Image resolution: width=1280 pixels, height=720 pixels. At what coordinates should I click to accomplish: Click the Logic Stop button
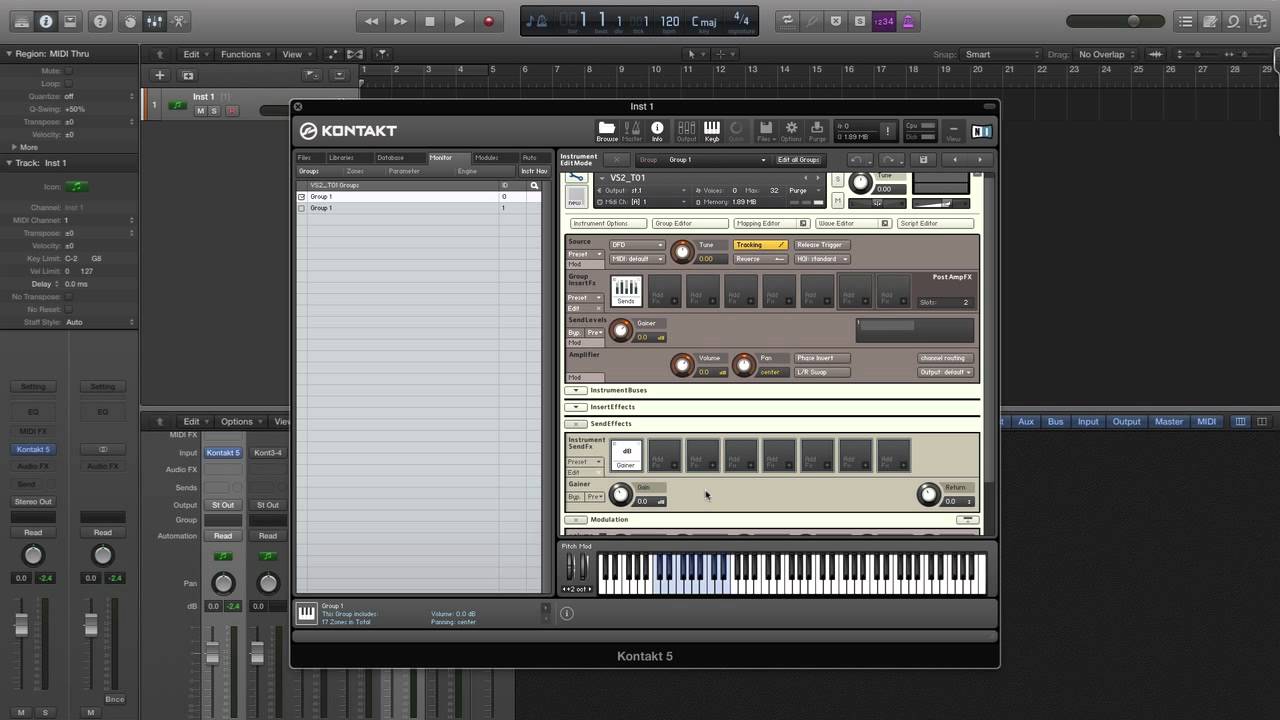[430, 21]
